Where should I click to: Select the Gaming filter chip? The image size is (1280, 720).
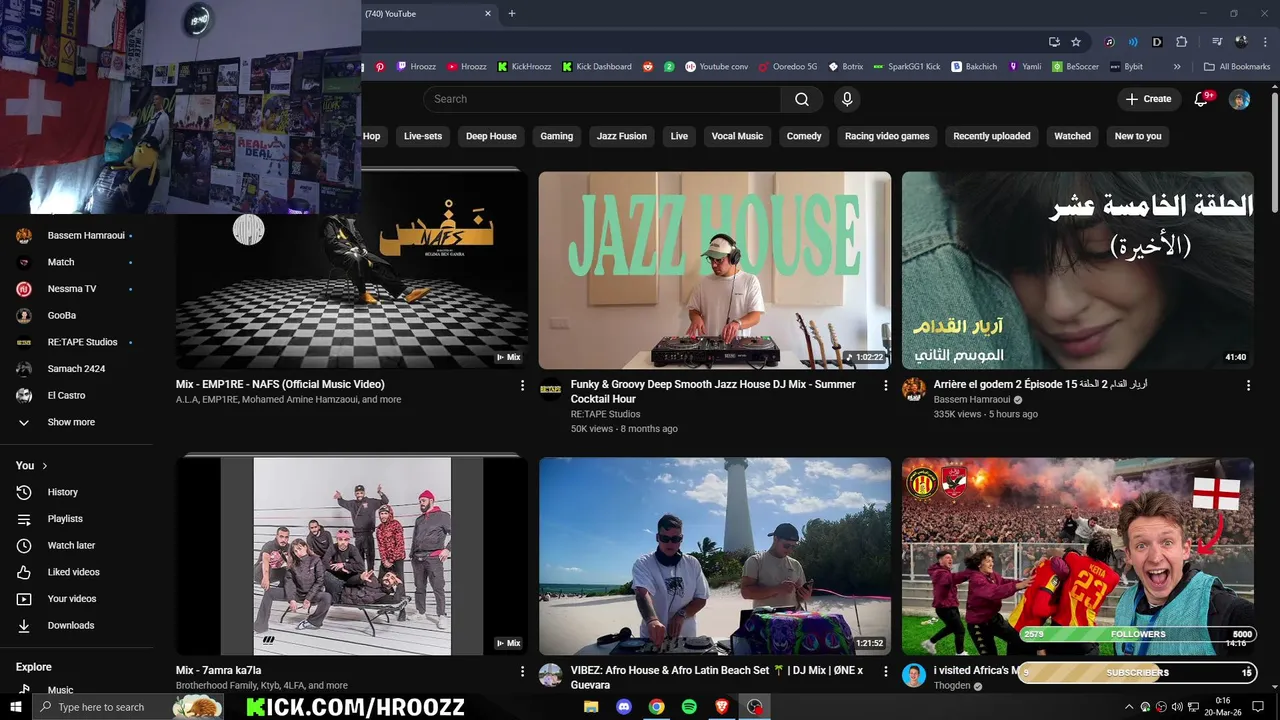557,136
